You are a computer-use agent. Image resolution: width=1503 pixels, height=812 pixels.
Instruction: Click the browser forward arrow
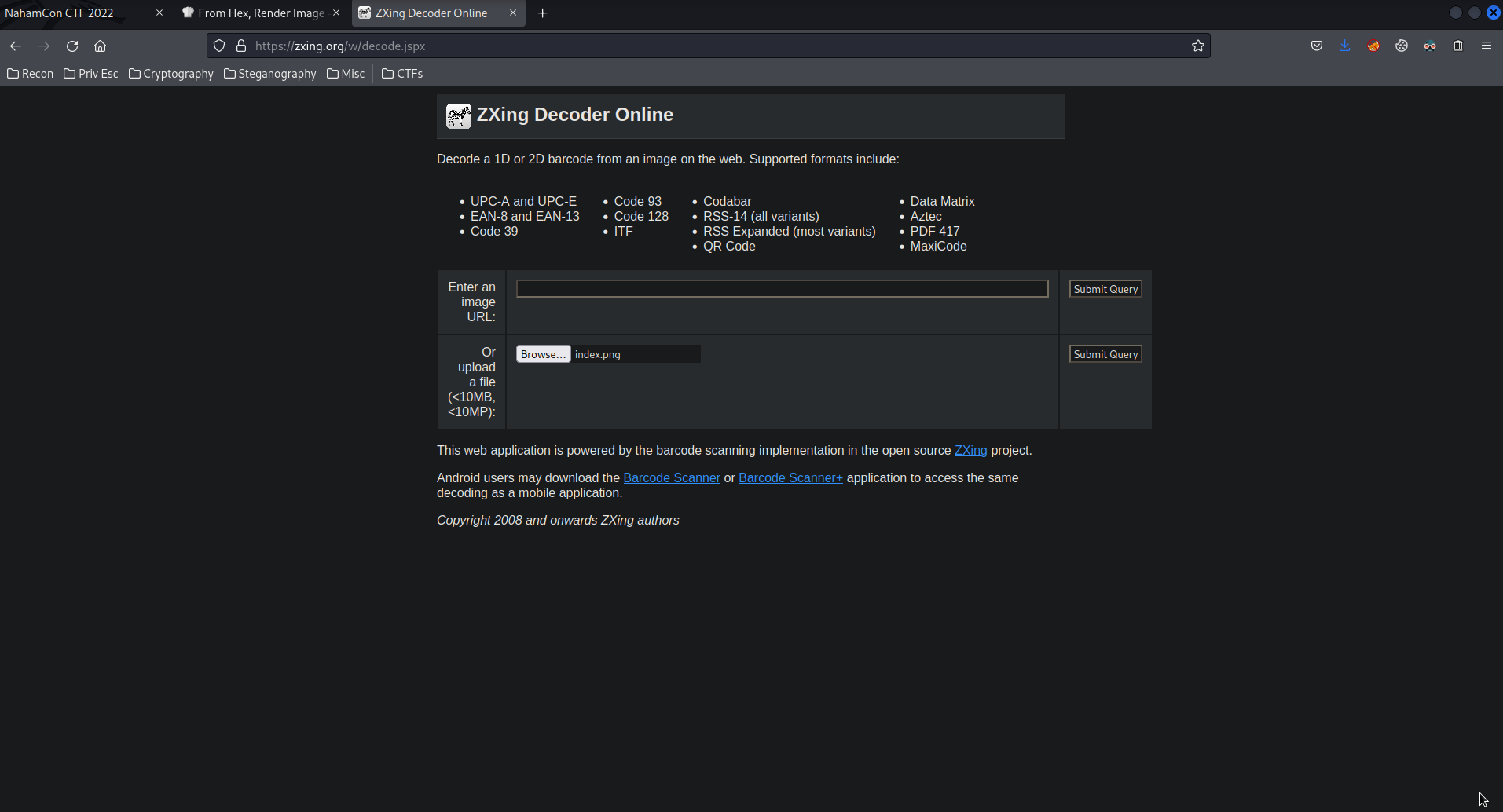(x=44, y=46)
